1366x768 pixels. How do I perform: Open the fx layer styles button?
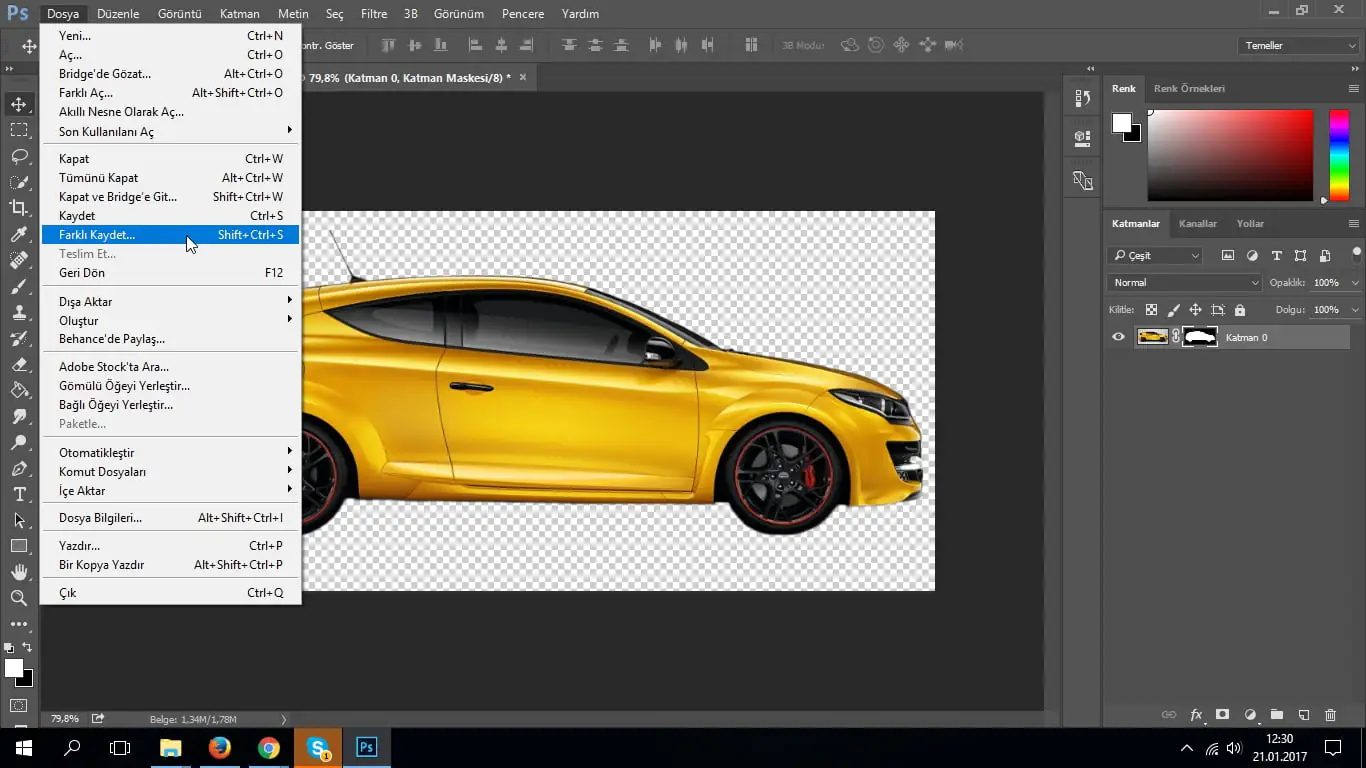1196,715
